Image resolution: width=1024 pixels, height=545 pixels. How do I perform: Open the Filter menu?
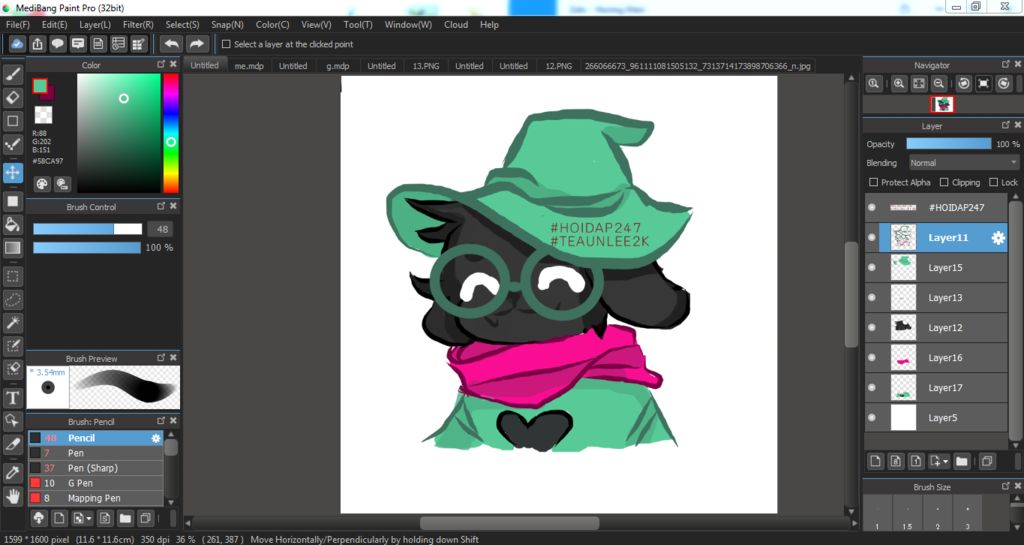(138, 25)
